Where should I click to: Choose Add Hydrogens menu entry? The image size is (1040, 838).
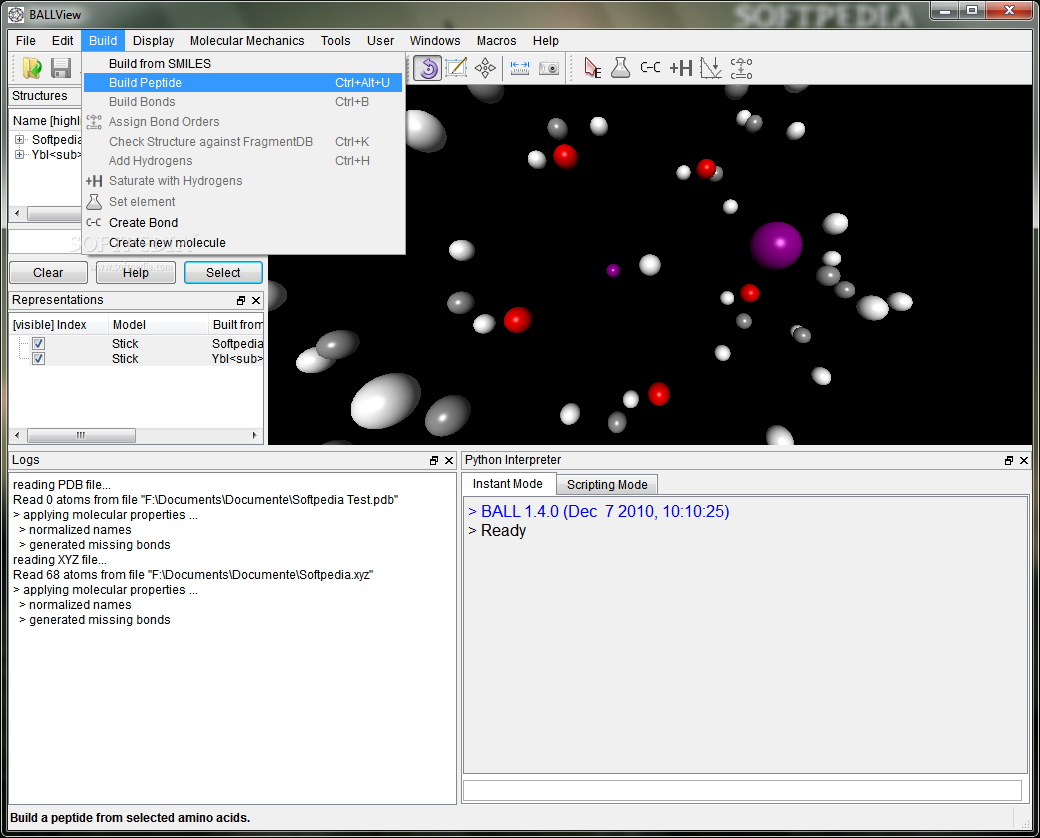coord(243,161)
